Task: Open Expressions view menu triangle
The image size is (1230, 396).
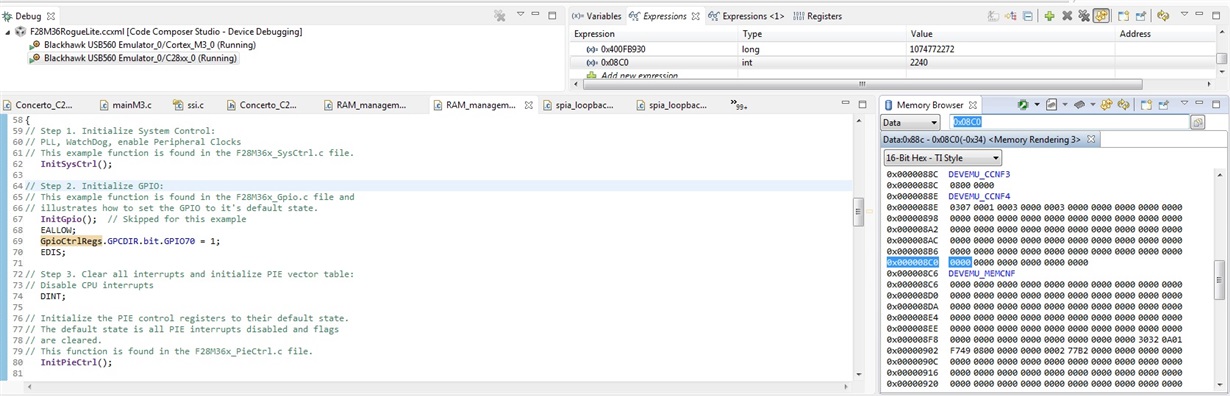Action: coord(1184,14)
